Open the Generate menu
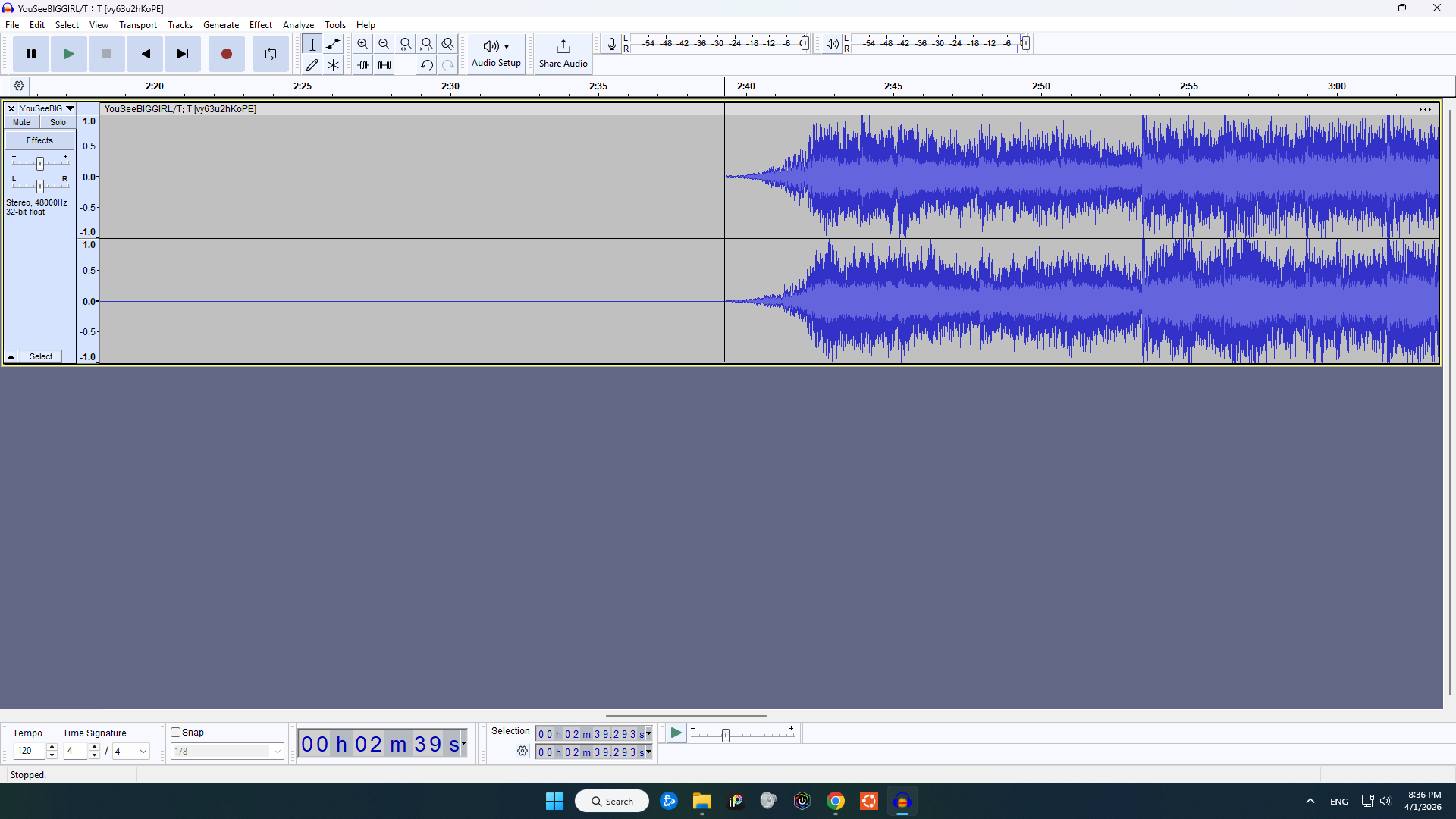Image resolution: width=1456 pixels, height=819 pixels. click(x=221, y=25)
